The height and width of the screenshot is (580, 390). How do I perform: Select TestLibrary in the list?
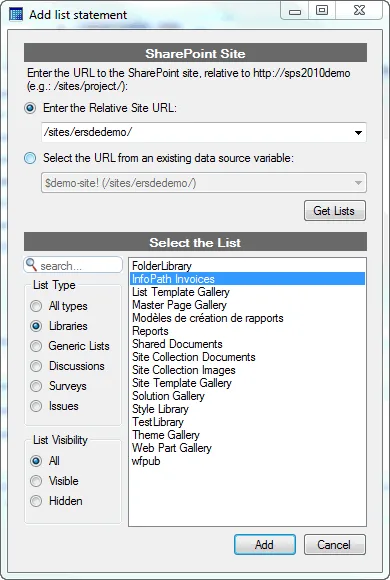coord(247,422)
